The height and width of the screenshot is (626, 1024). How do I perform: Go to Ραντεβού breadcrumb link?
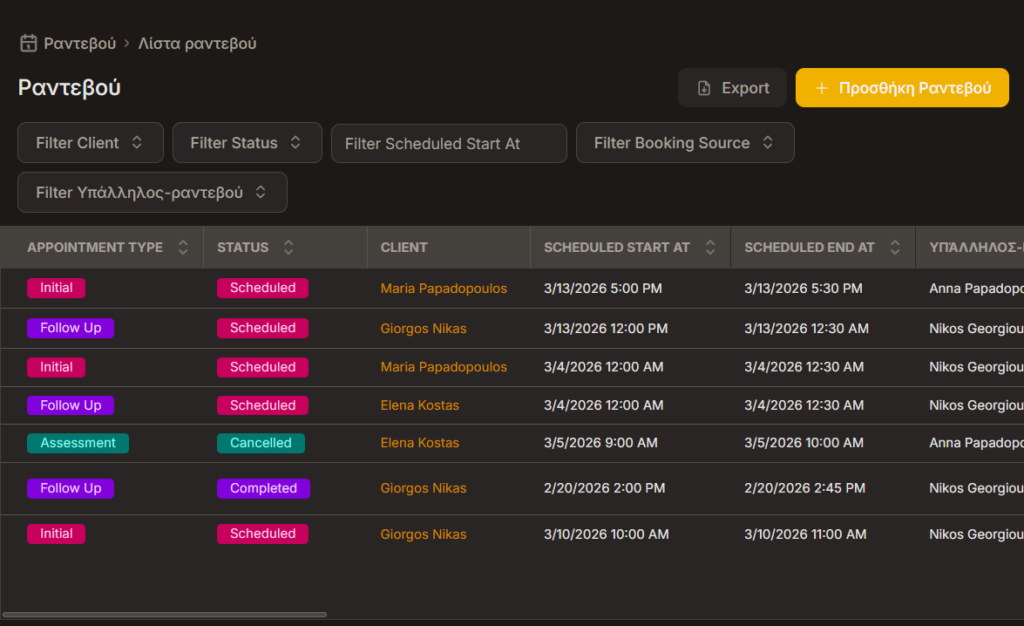click(80, 44)
